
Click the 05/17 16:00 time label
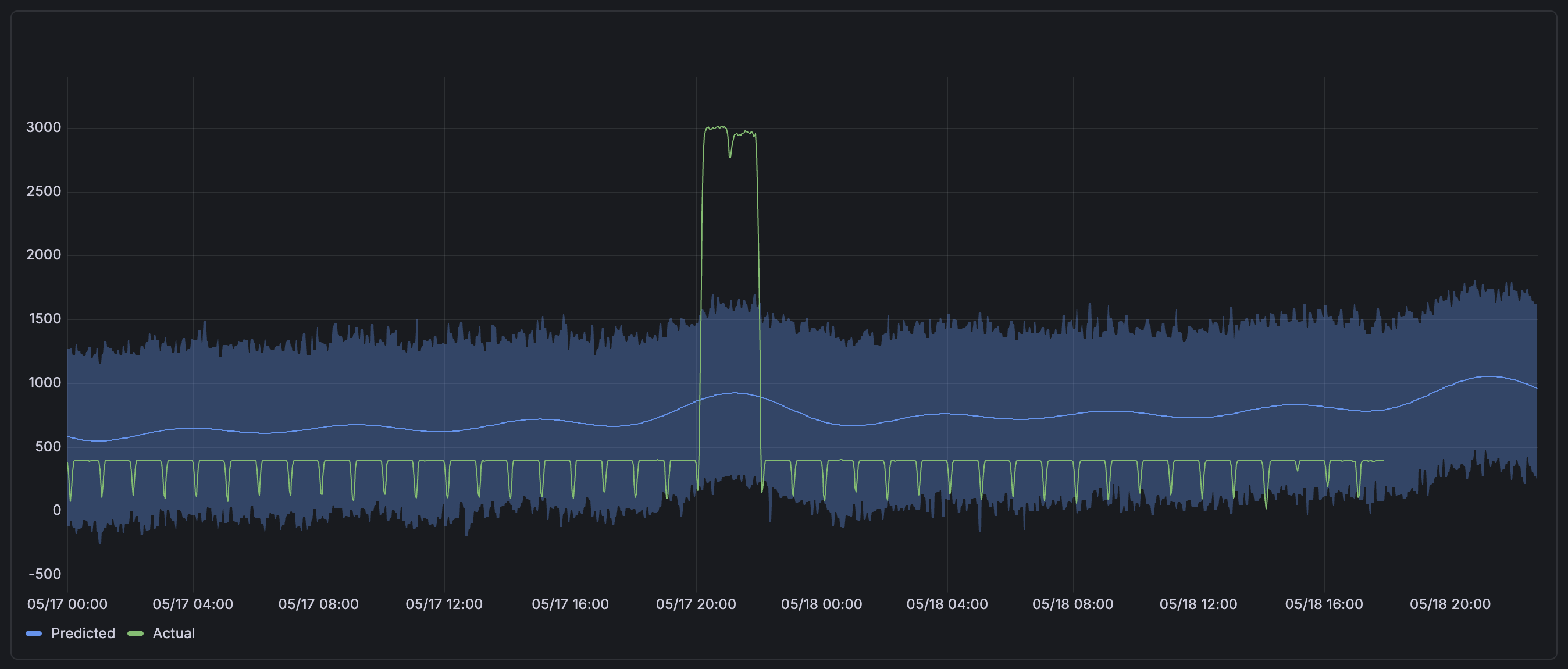tap(571, 604)
